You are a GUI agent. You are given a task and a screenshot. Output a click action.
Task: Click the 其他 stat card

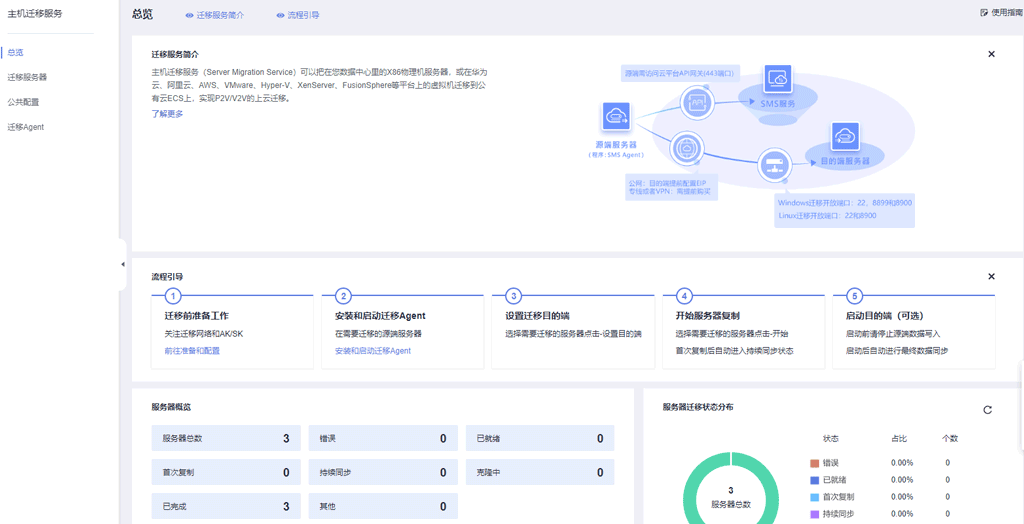pos(383,506)
